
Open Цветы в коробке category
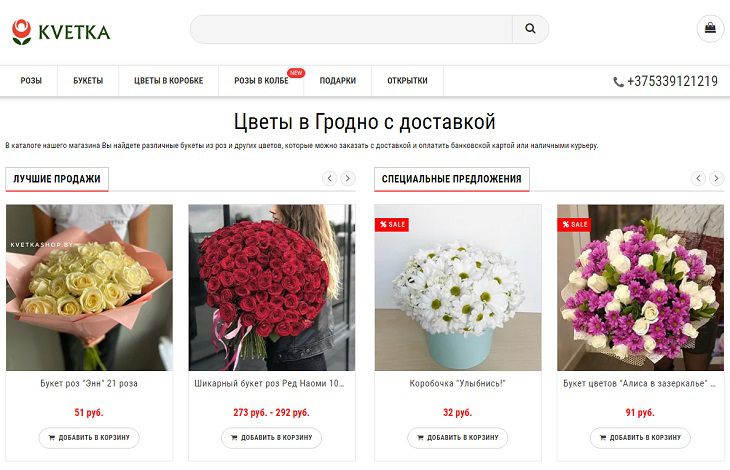click(169, 81)
